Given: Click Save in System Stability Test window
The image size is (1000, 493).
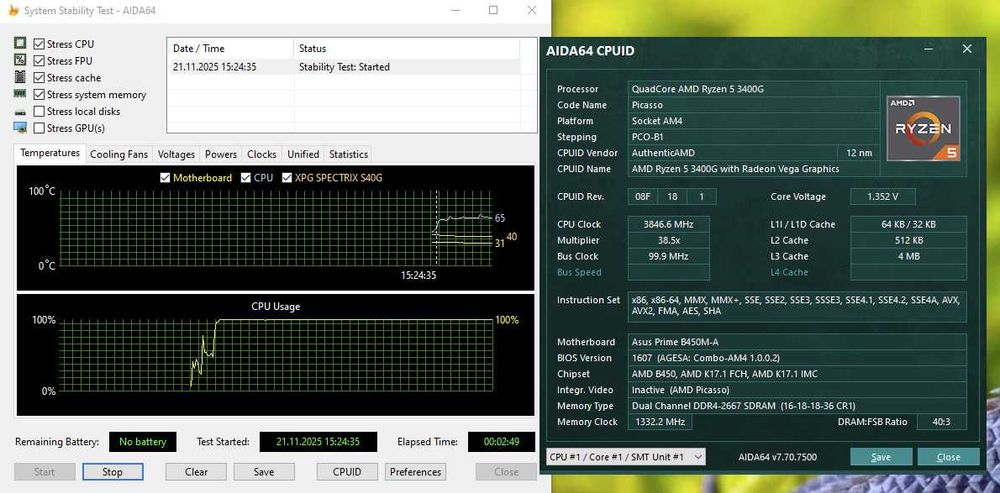Looking at the screenshot, I should [x=263, y=472].
